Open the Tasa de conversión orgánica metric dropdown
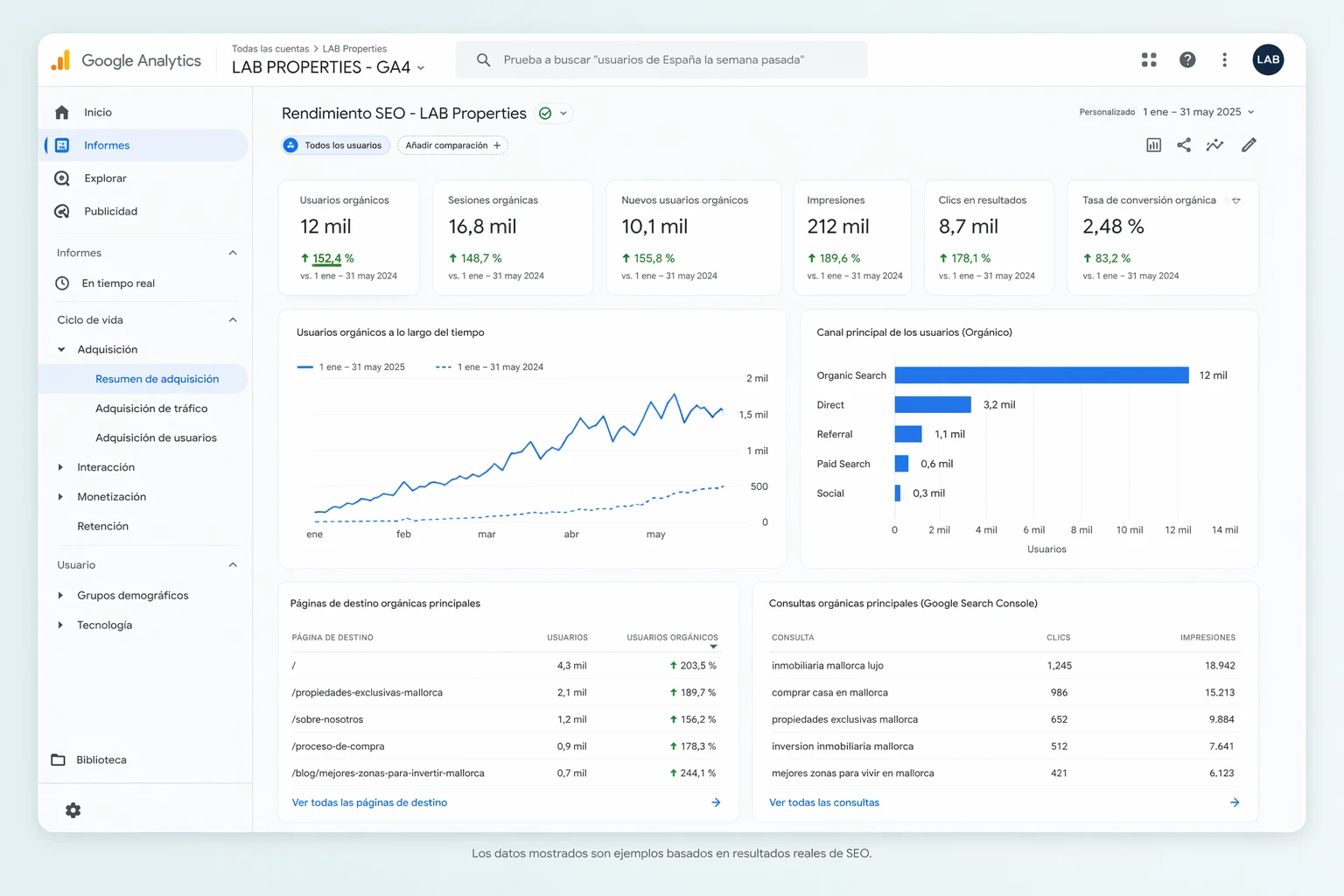 click(x=1236, y=200)
